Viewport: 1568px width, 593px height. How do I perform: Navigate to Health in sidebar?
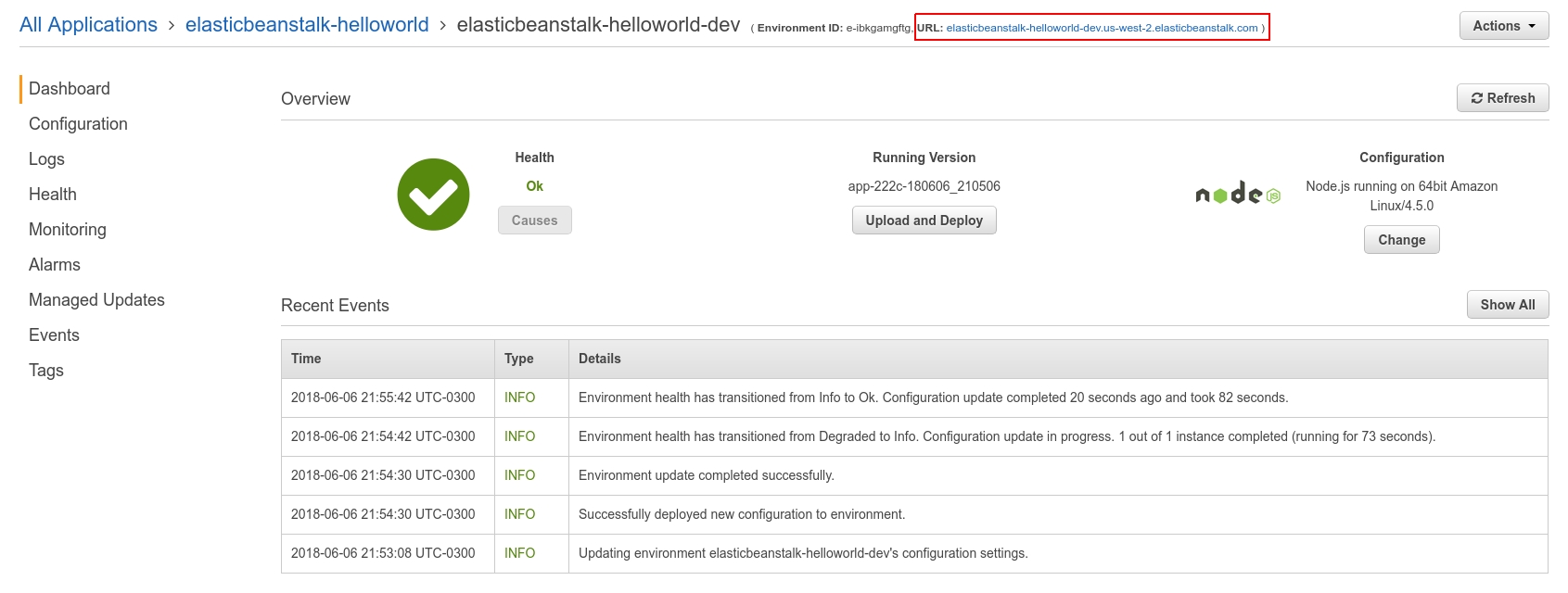[x=53, y=195]
